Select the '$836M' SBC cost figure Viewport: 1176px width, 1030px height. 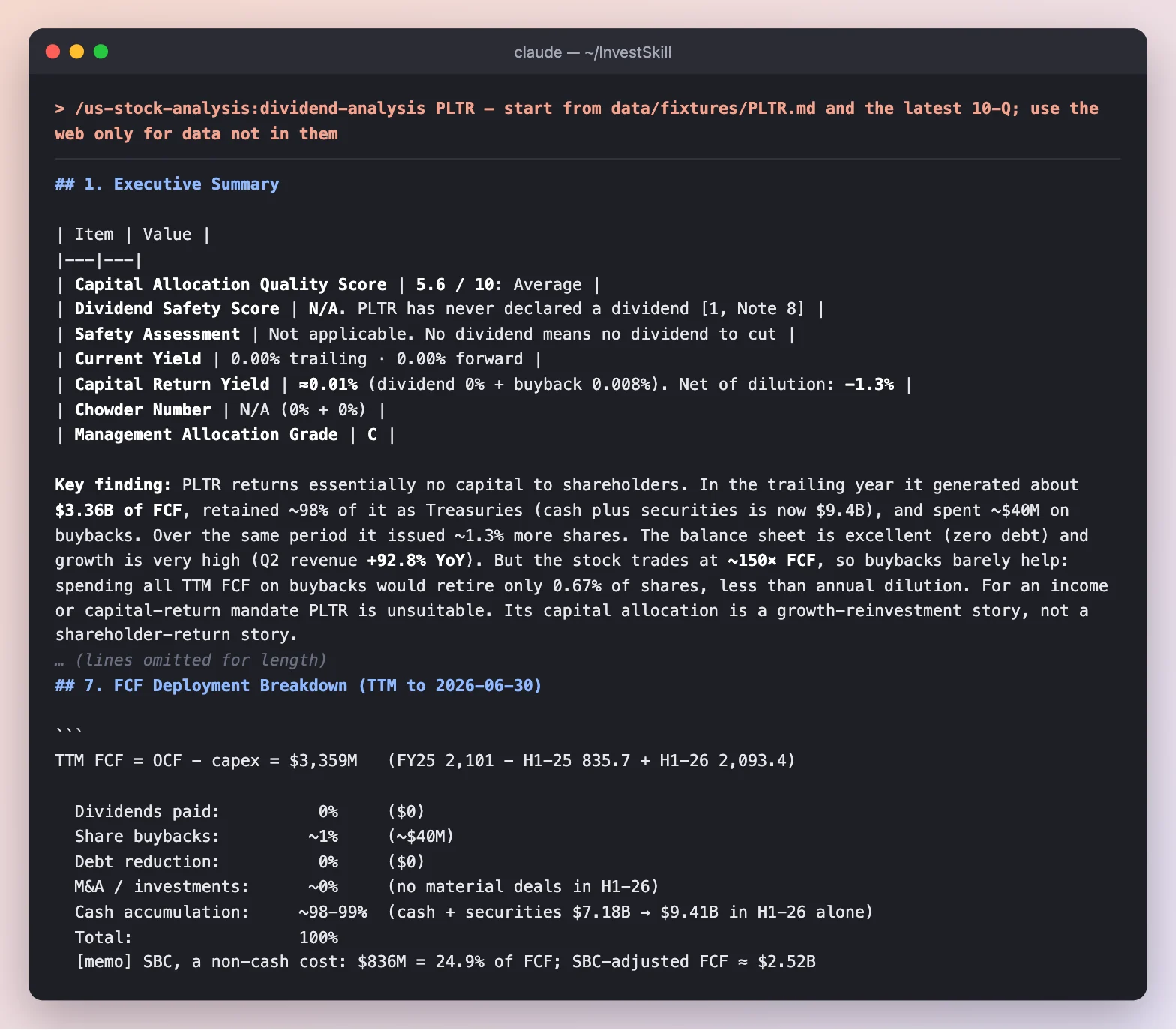382,962
